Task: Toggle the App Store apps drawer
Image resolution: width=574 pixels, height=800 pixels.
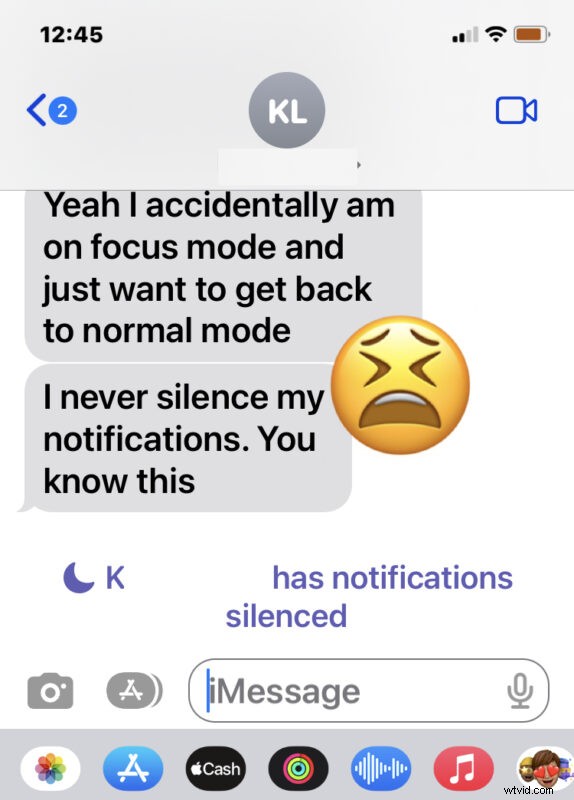Action: (x=134, y=691)
